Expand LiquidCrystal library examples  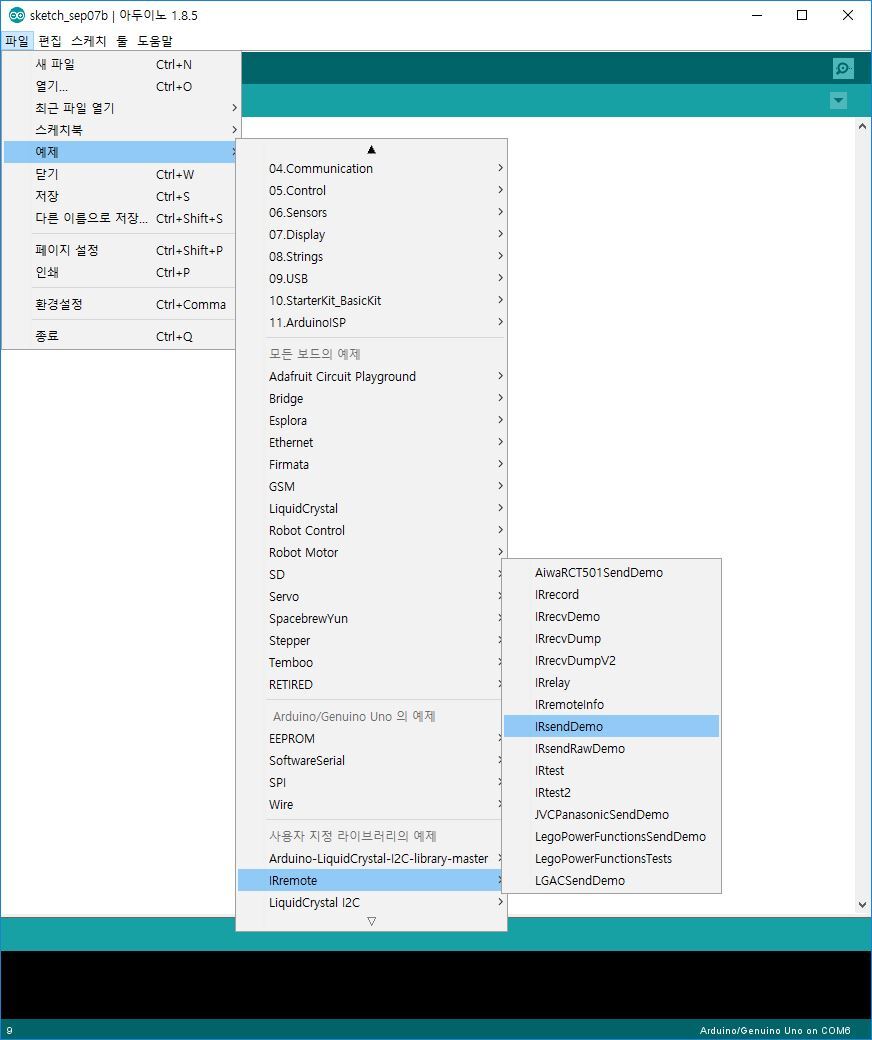pos(371,508)
